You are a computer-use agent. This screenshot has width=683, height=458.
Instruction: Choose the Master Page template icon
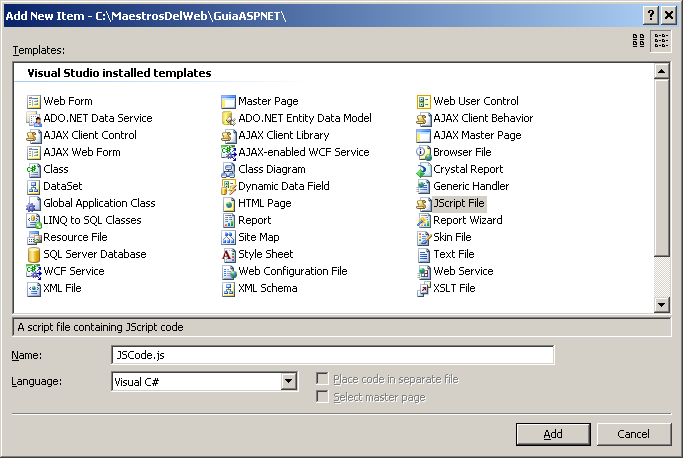(x=229, y=101)
